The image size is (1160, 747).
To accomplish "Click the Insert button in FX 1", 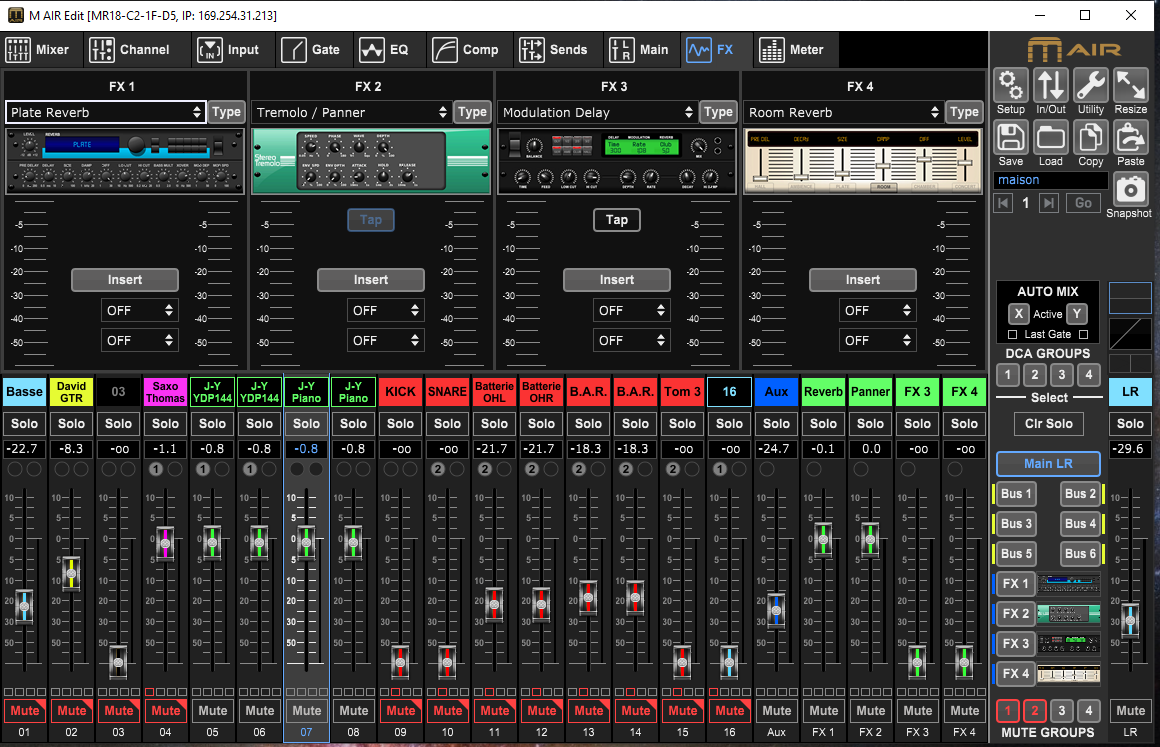I will (125, 280).
